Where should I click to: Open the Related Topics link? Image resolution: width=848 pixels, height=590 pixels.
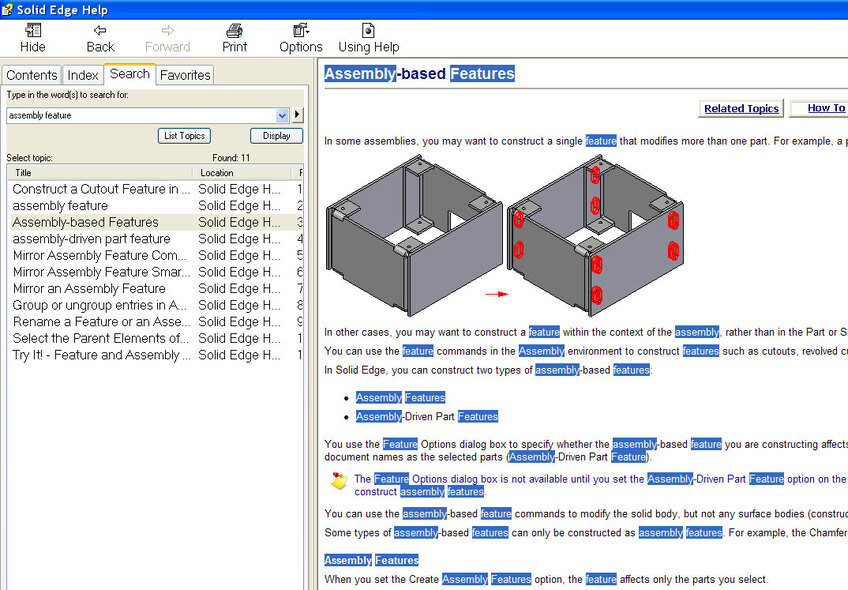click(x=741, y=109)
